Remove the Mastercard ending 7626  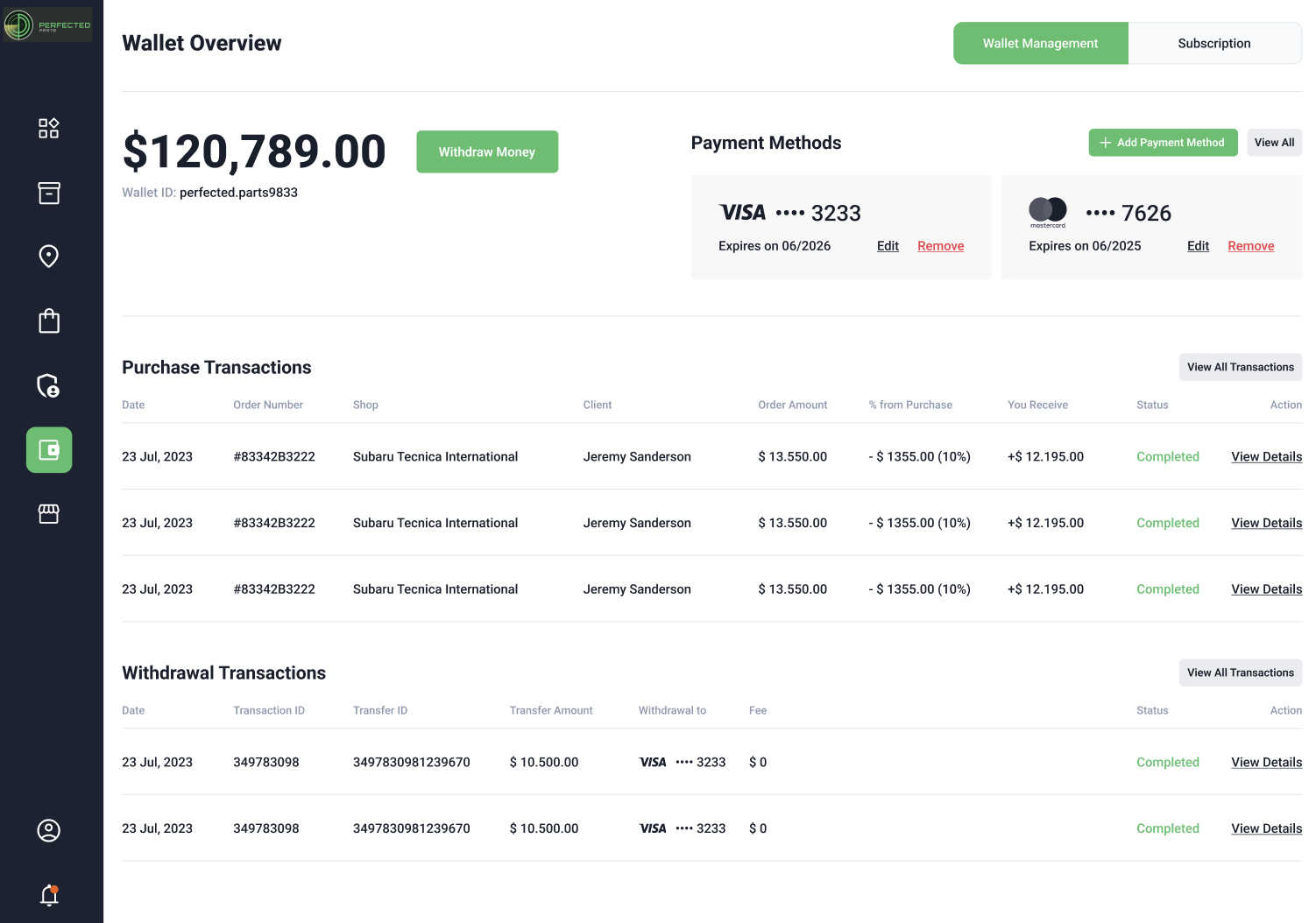(1250, 246)
